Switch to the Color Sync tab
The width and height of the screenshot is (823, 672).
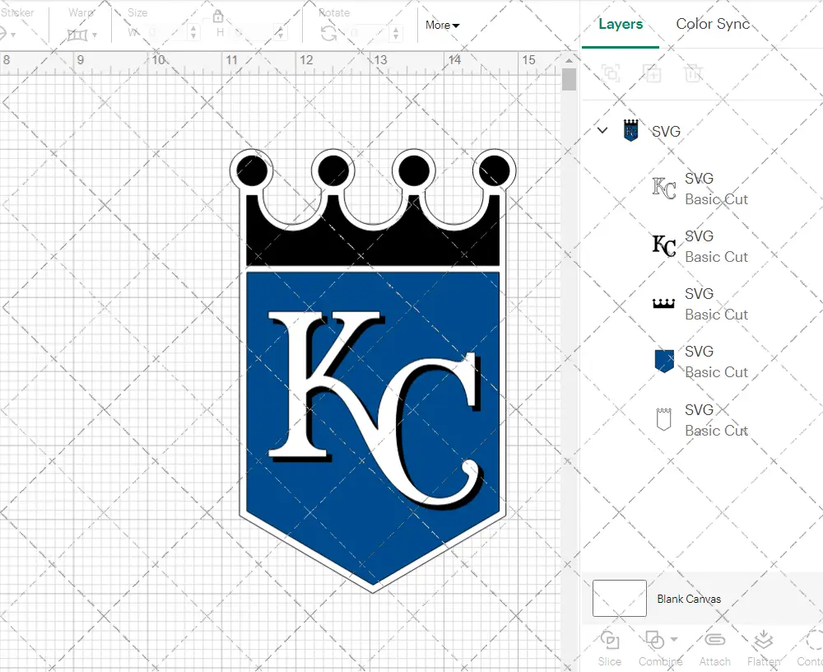coord(713,24)
